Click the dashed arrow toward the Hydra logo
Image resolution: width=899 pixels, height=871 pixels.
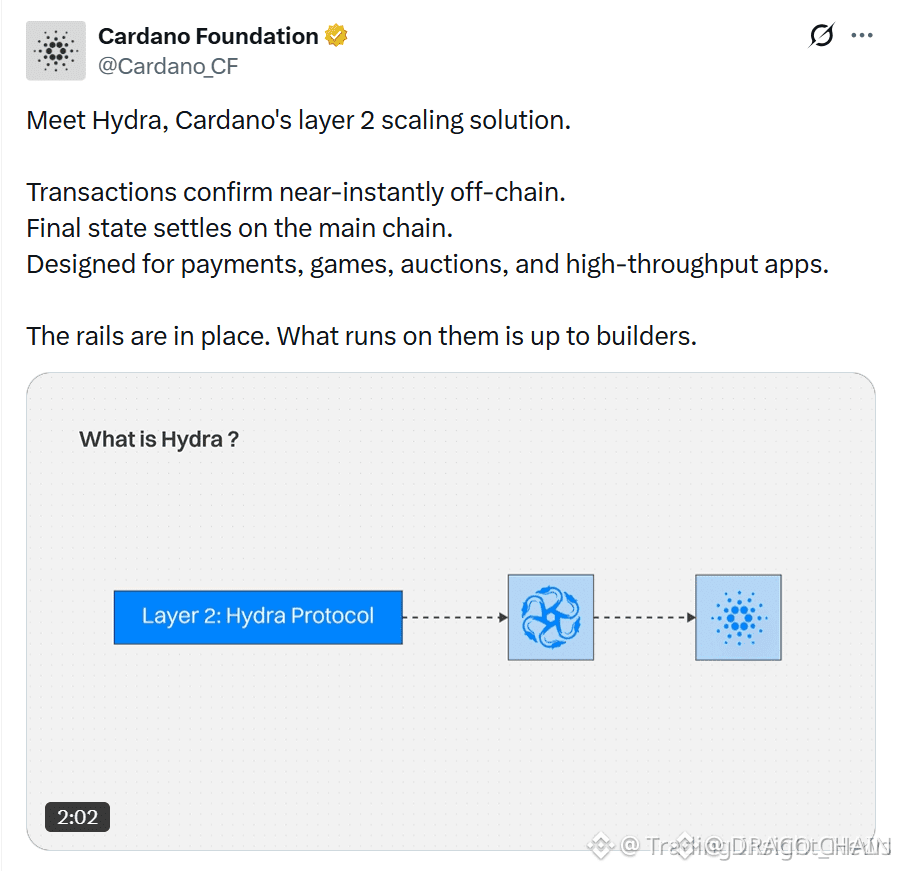(455, 618)
